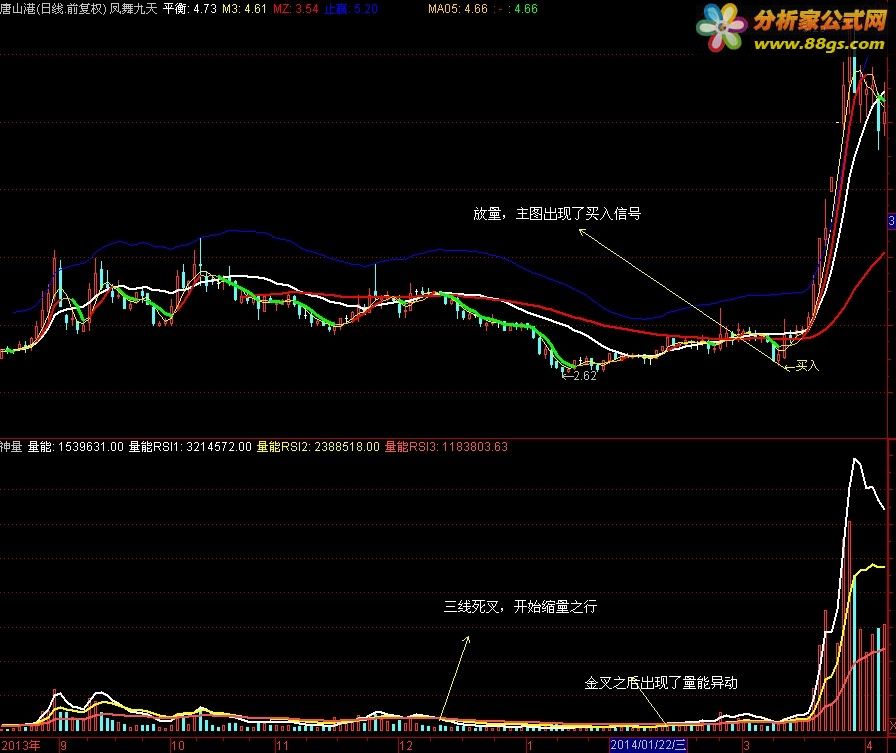Click the blue 止赢: 5.20 value
This screenshot has height=753, width=896.
point(351,9)
